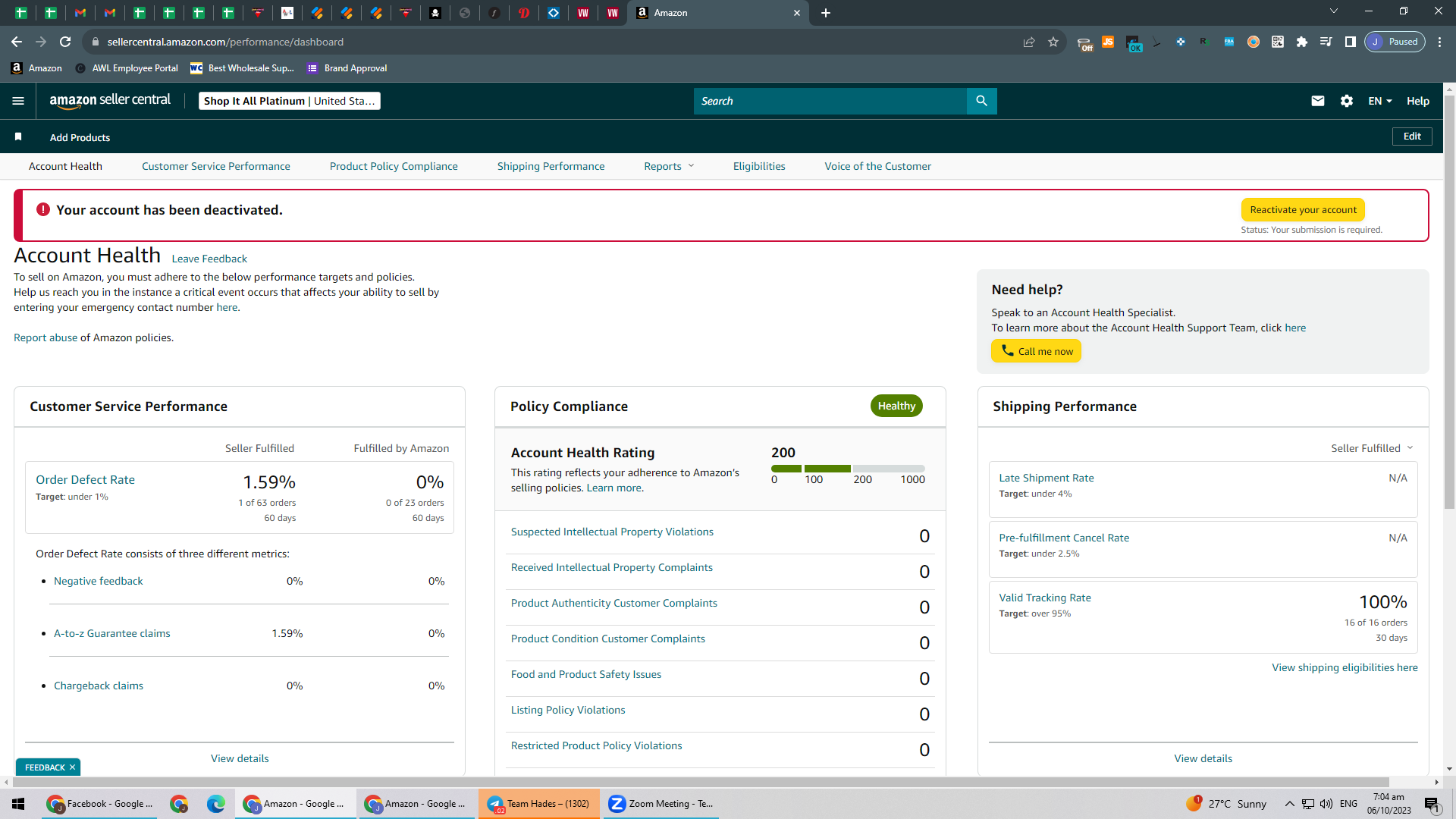The width and height of the screenshot is (1456, 819).
Task: Expand the Seller Fulfilled shipping dropdown
Action: [x=1372, y=448]
